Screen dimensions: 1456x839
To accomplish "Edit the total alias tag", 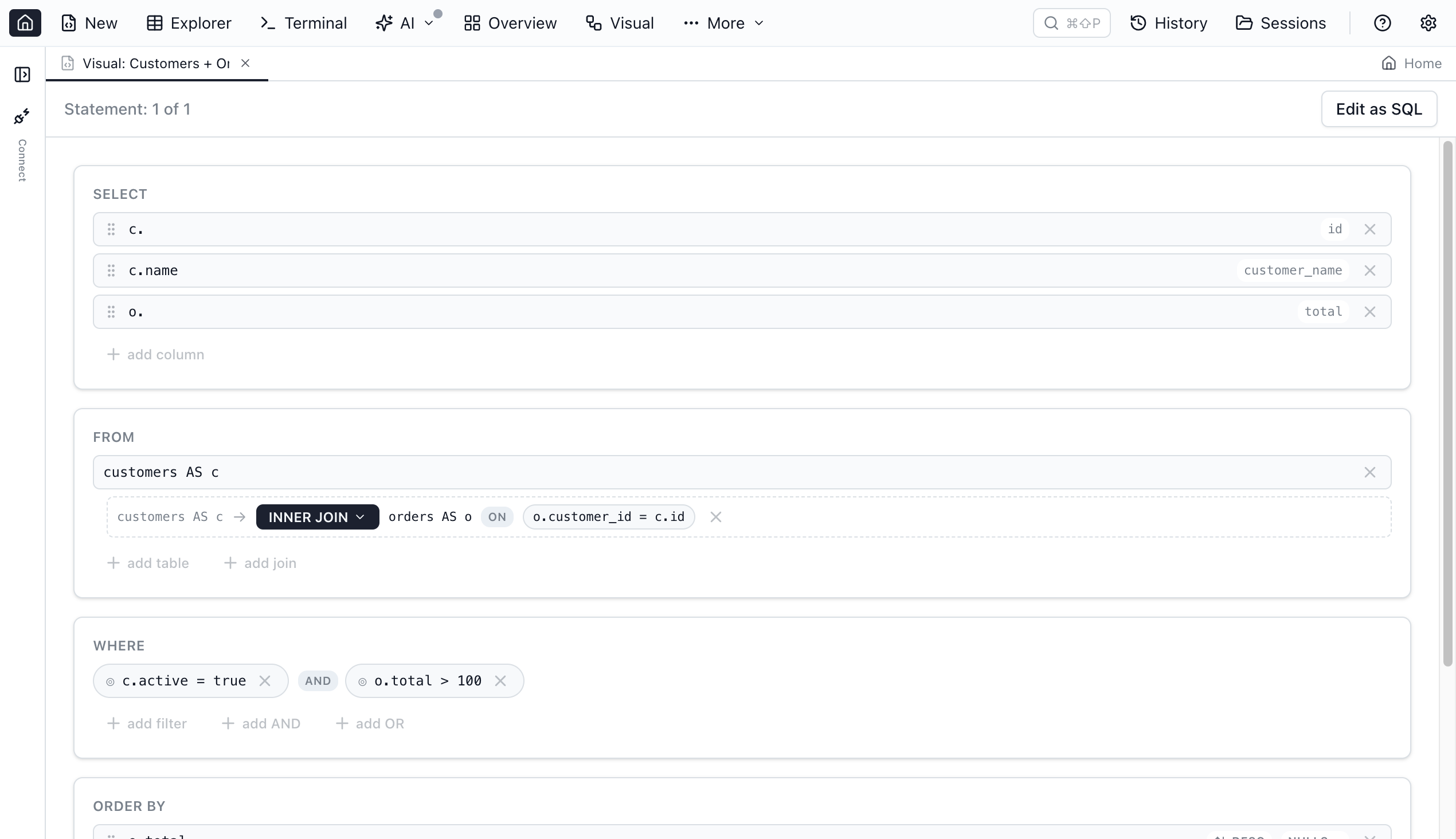I will point(1324,312).
